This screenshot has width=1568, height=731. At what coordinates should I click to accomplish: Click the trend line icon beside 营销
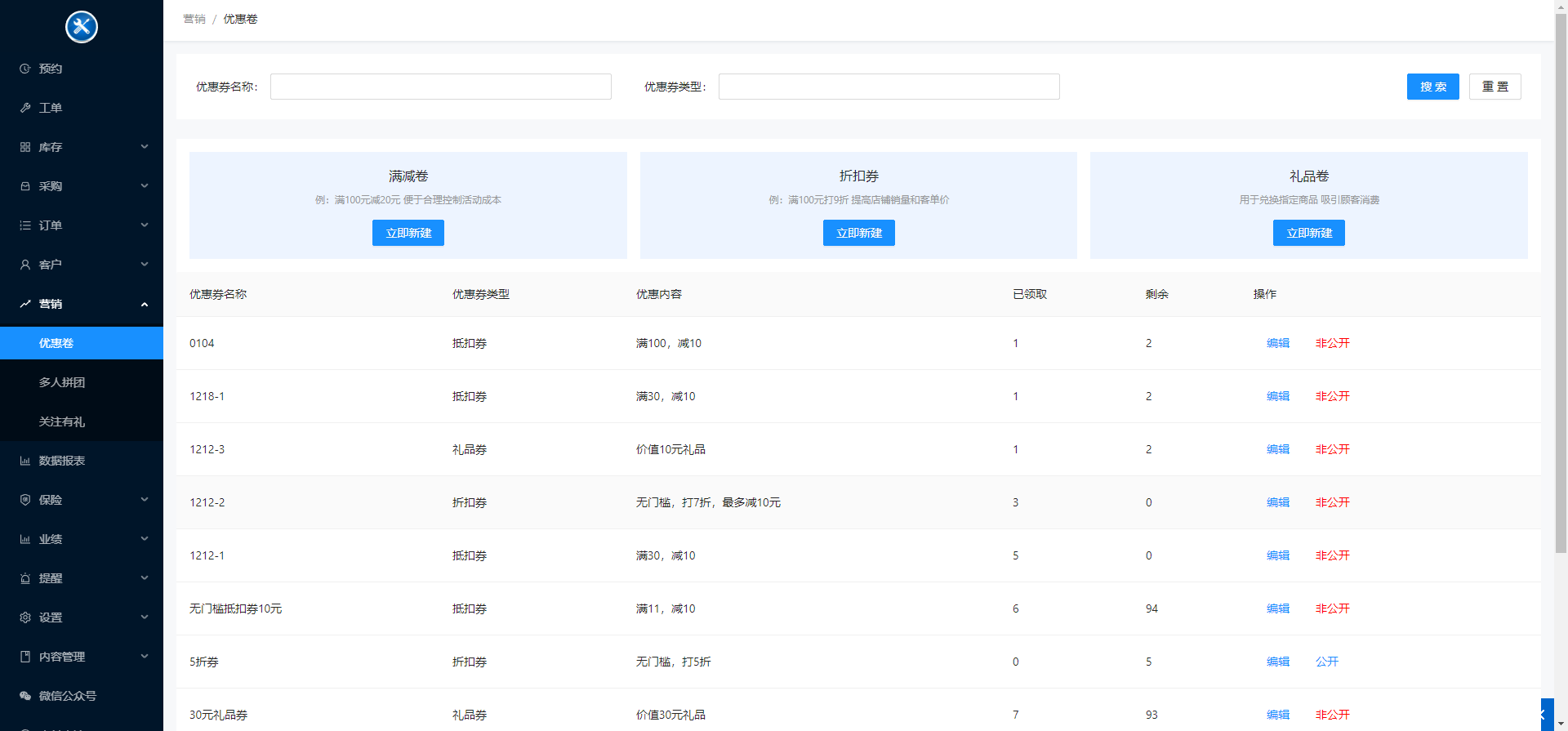click(x=25, y=304)
